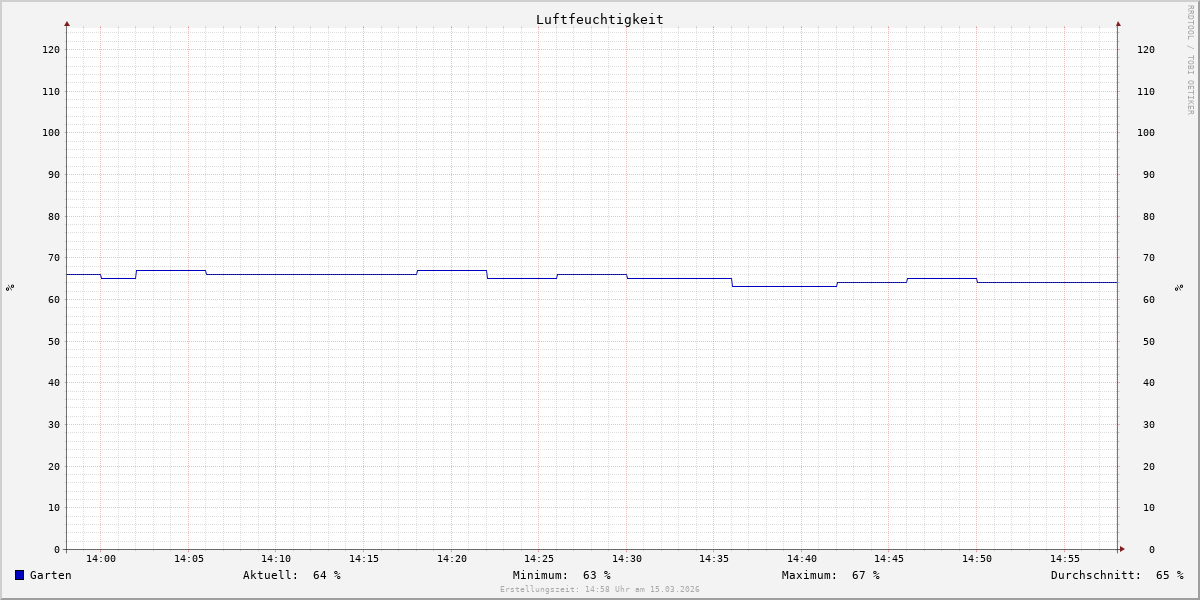Viewport: 1200px width, 600px height.
Task: Select the Maximum: 67 % value
Action: (x=831, y=575)
